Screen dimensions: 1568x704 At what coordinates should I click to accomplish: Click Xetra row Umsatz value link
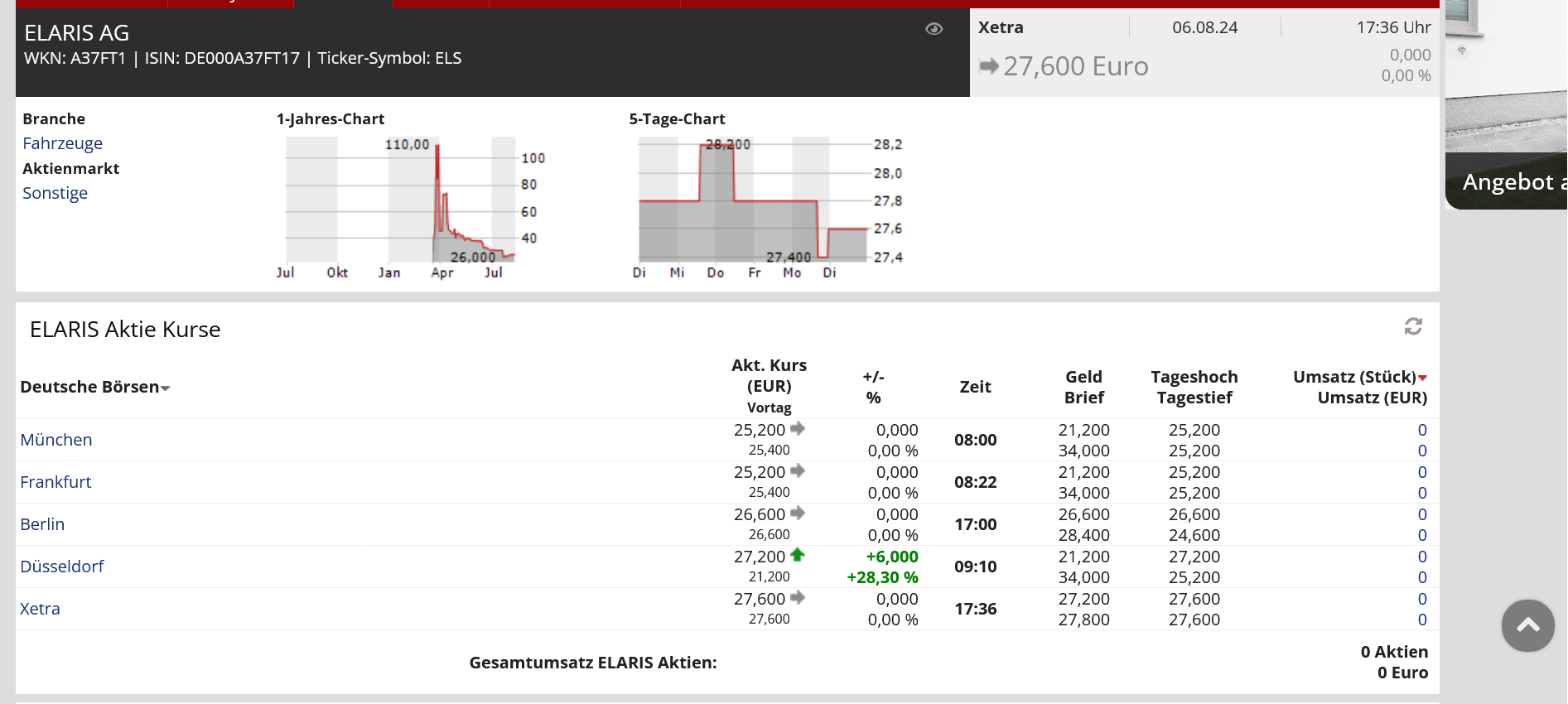tap(1421, 599)
